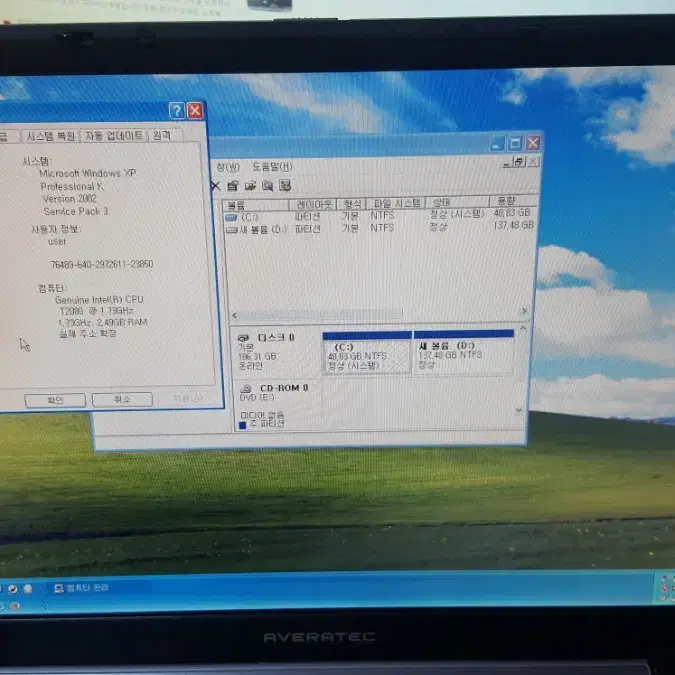The height and width of the screenshot is (675, 675).
Task: Click the product ID 76489-640-2972611-23850
Action: [x=102, y=264]
